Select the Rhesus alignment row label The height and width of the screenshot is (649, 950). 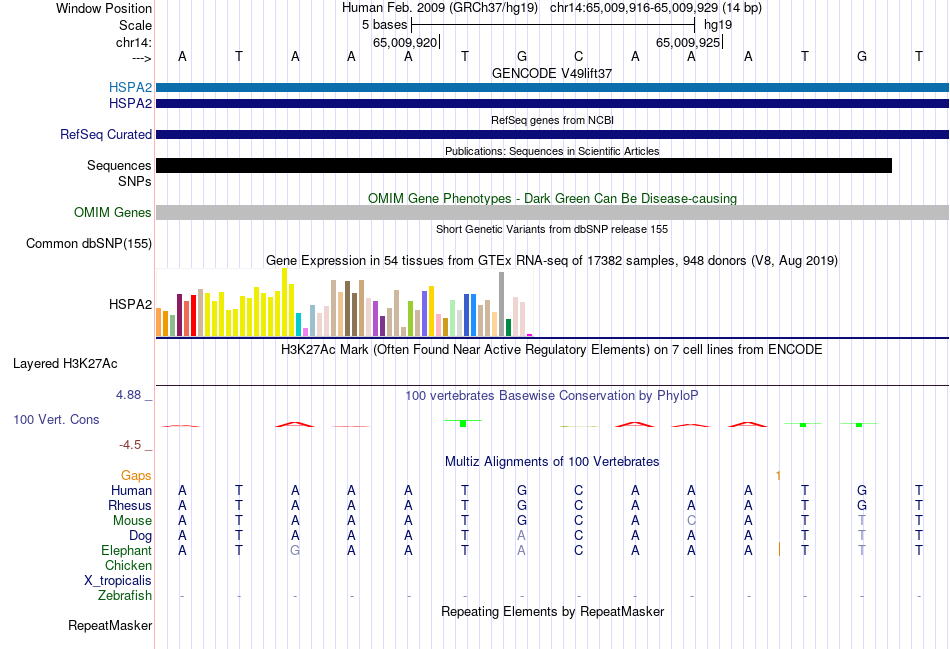point(130,505)
